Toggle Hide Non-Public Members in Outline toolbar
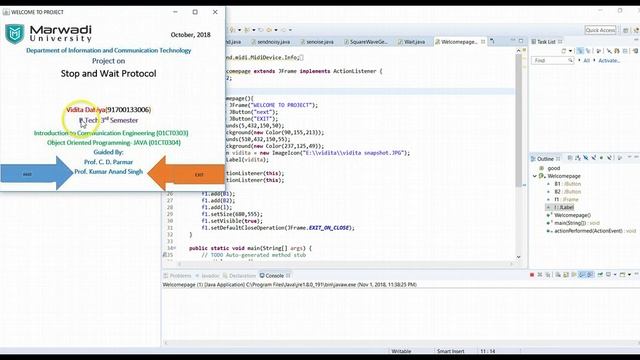Viewport: 640px width, 360px height. pos(601,158)
